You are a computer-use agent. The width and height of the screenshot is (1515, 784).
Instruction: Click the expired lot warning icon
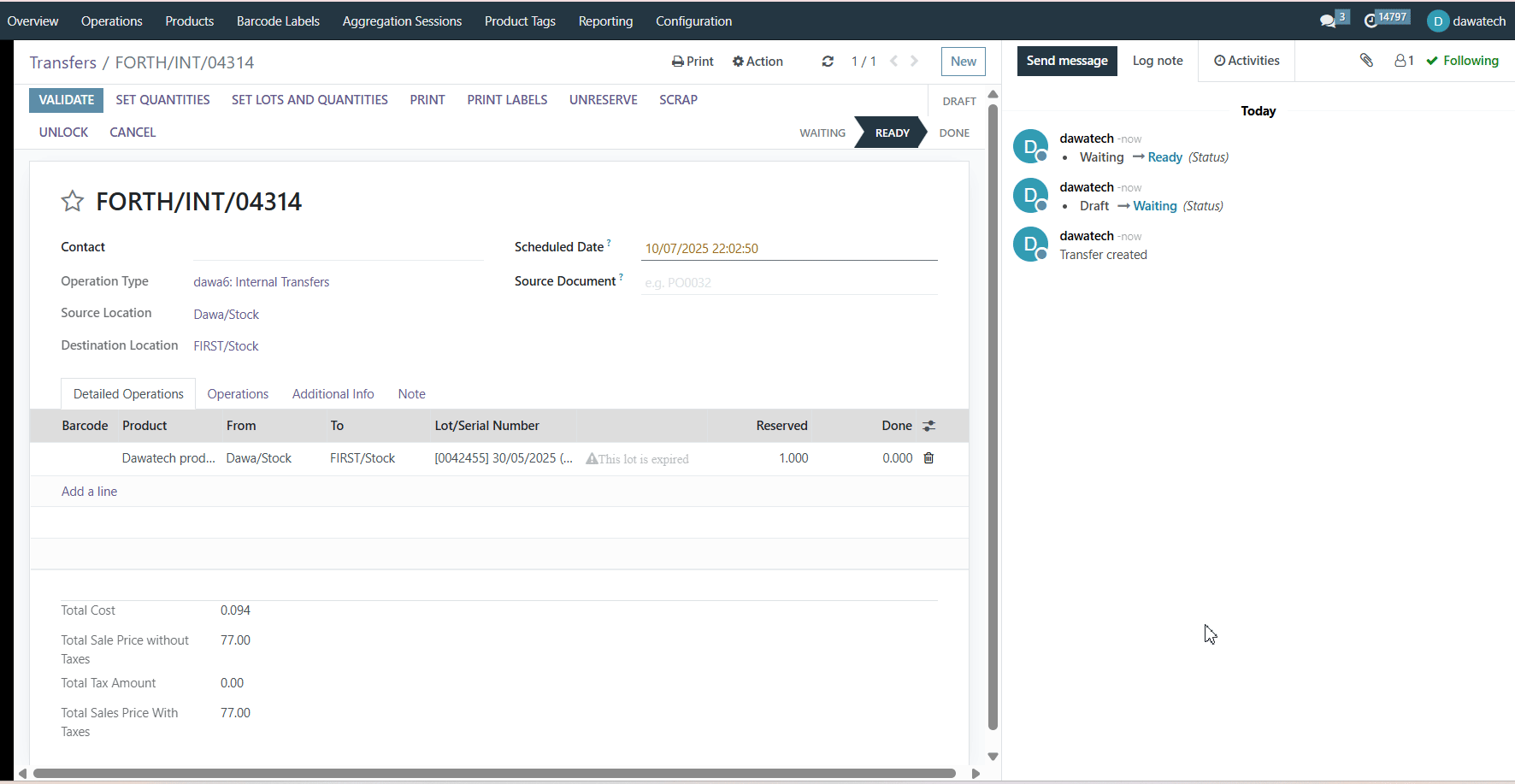592,459
